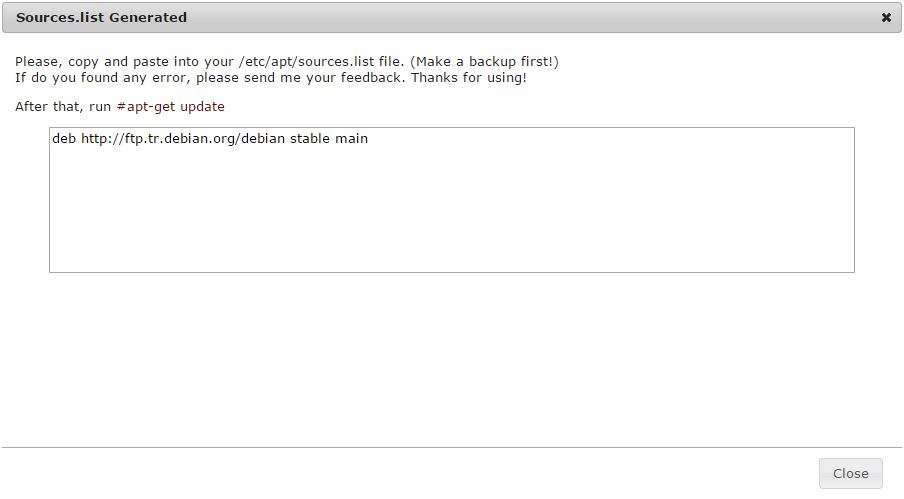Place cursor on the 'deb' keyword in textbox
The image size is (904, 499).
[64, 139]
